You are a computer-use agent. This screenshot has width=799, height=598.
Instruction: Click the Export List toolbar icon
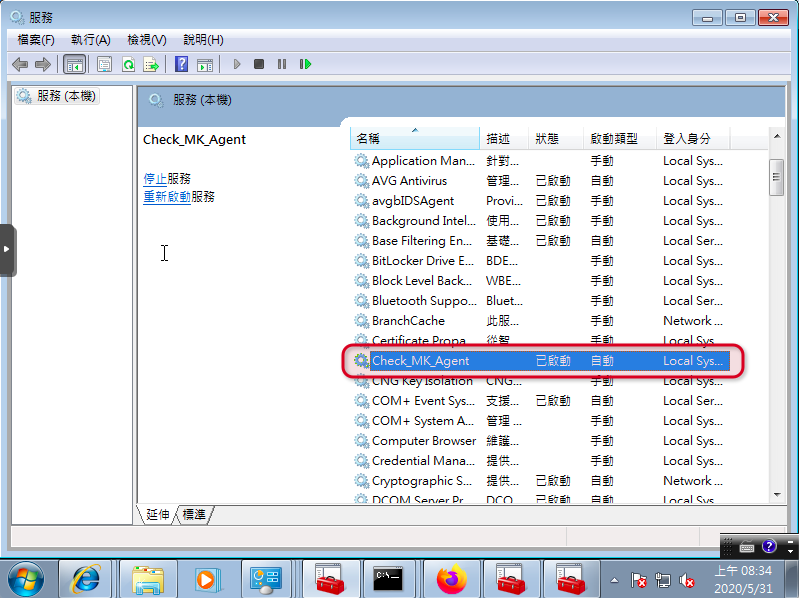coord(151,64)
